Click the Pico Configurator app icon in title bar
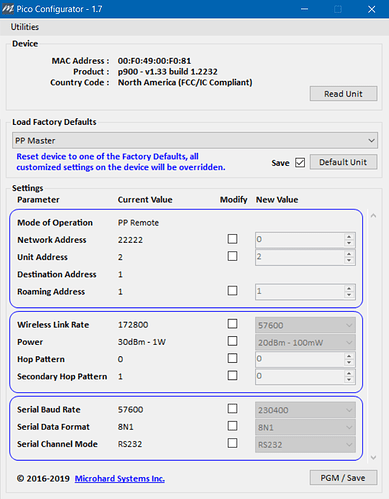 coord(8,9)
